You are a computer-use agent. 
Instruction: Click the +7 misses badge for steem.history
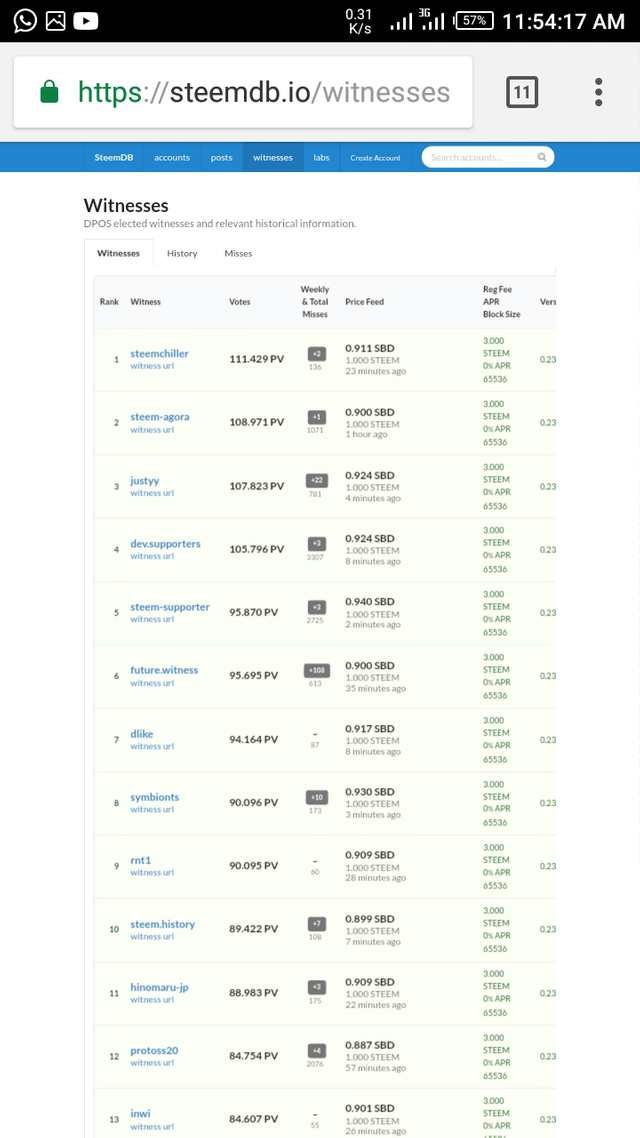[x=316, y=924]
